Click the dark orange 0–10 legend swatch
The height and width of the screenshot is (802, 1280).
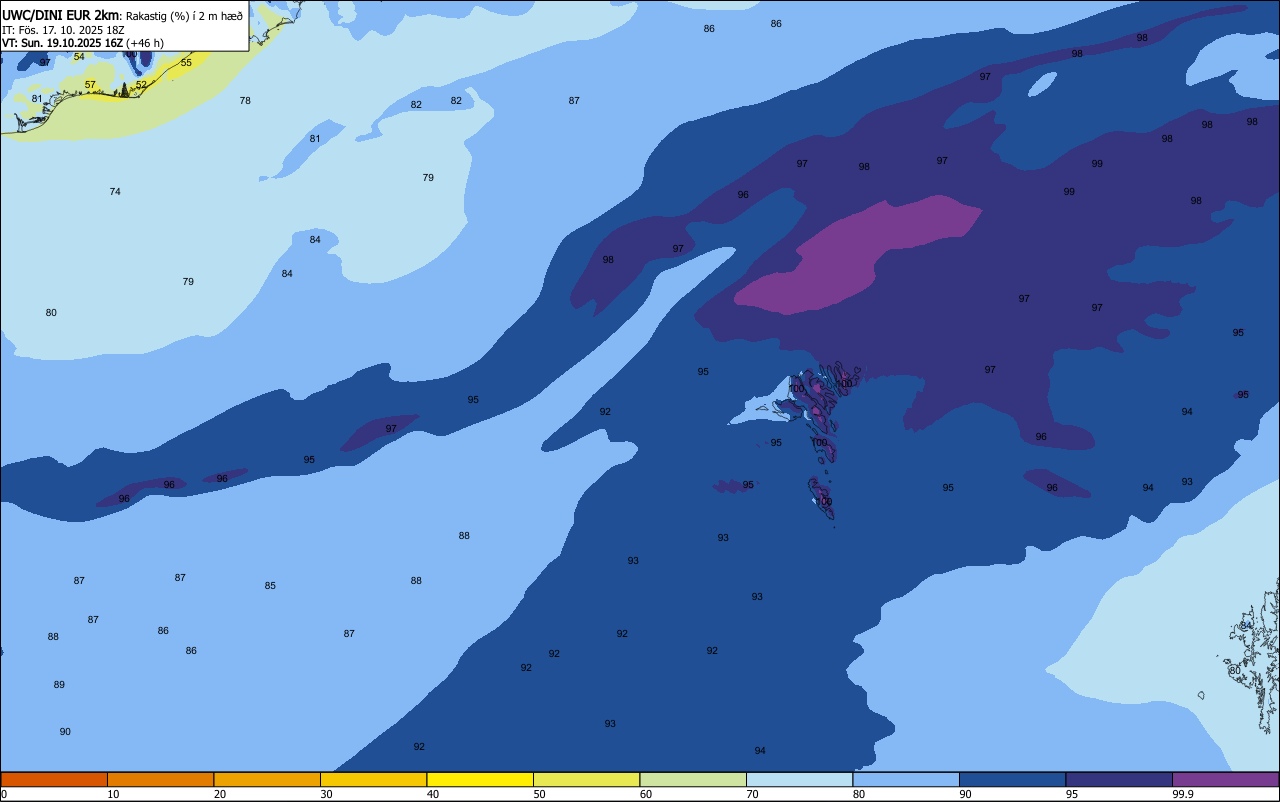click(54, 779)
